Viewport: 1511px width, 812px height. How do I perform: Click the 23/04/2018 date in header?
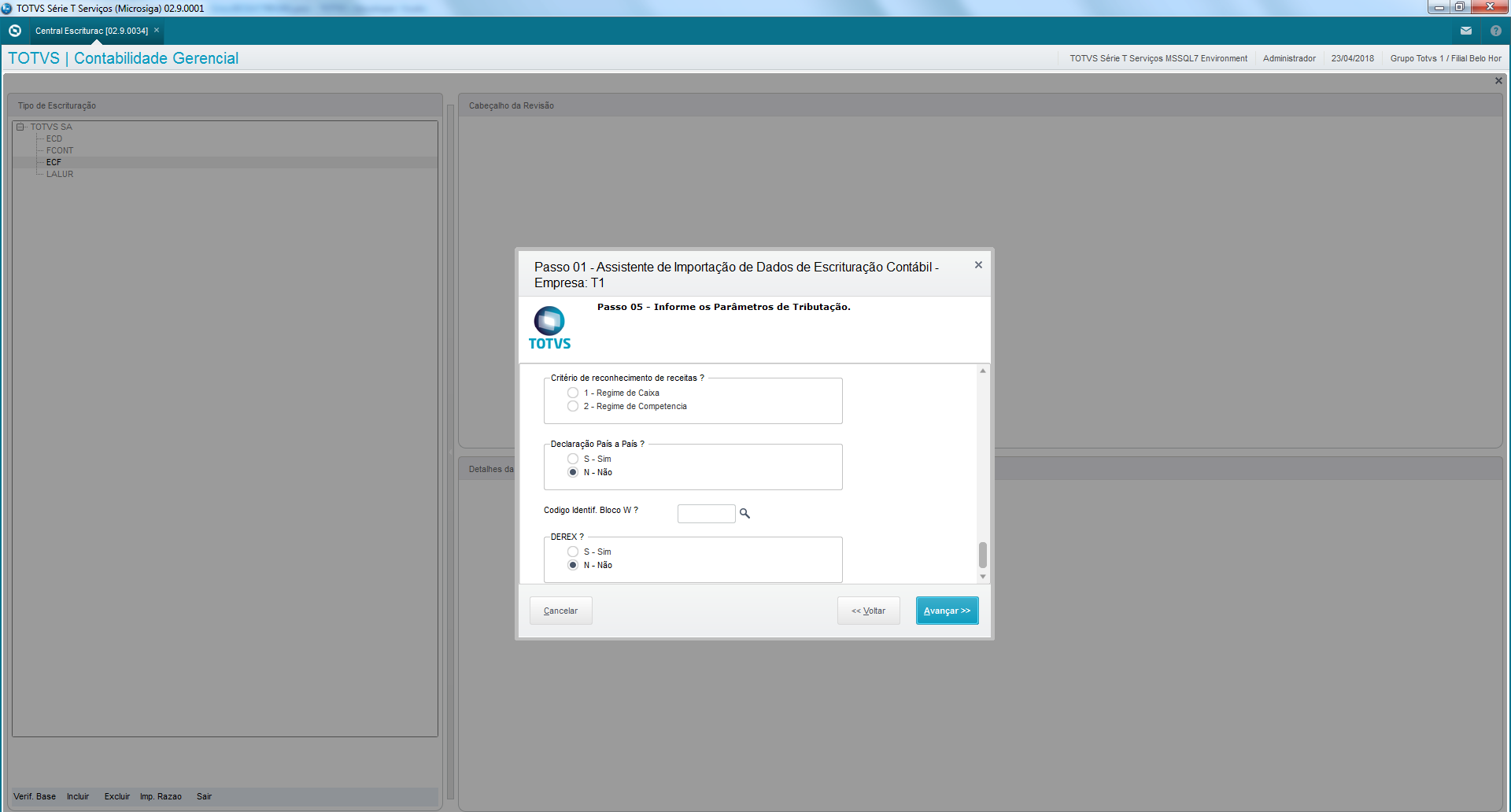click(x=1352, y=58)
